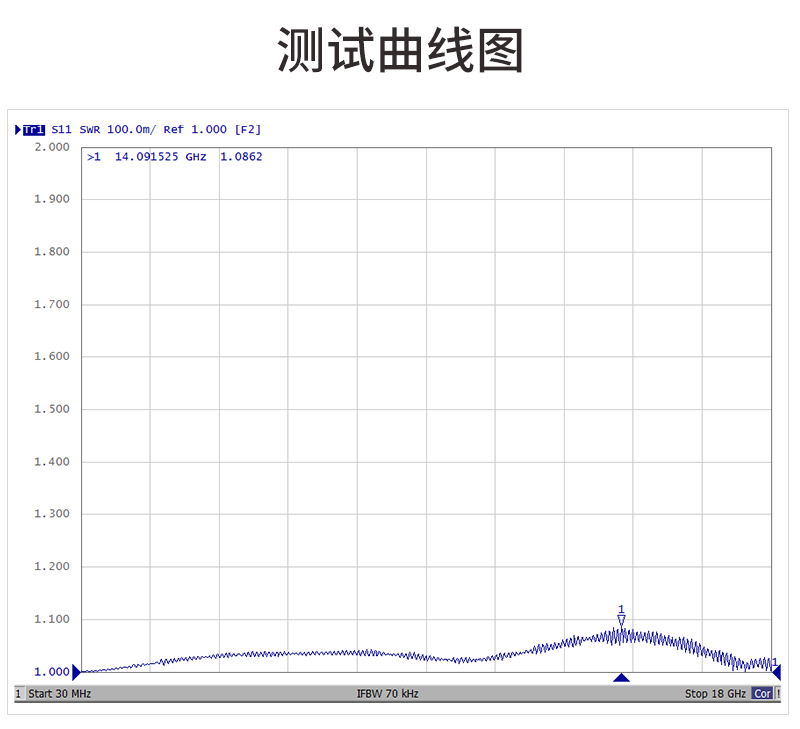Click the channel 1 number in the status bar

18,693
